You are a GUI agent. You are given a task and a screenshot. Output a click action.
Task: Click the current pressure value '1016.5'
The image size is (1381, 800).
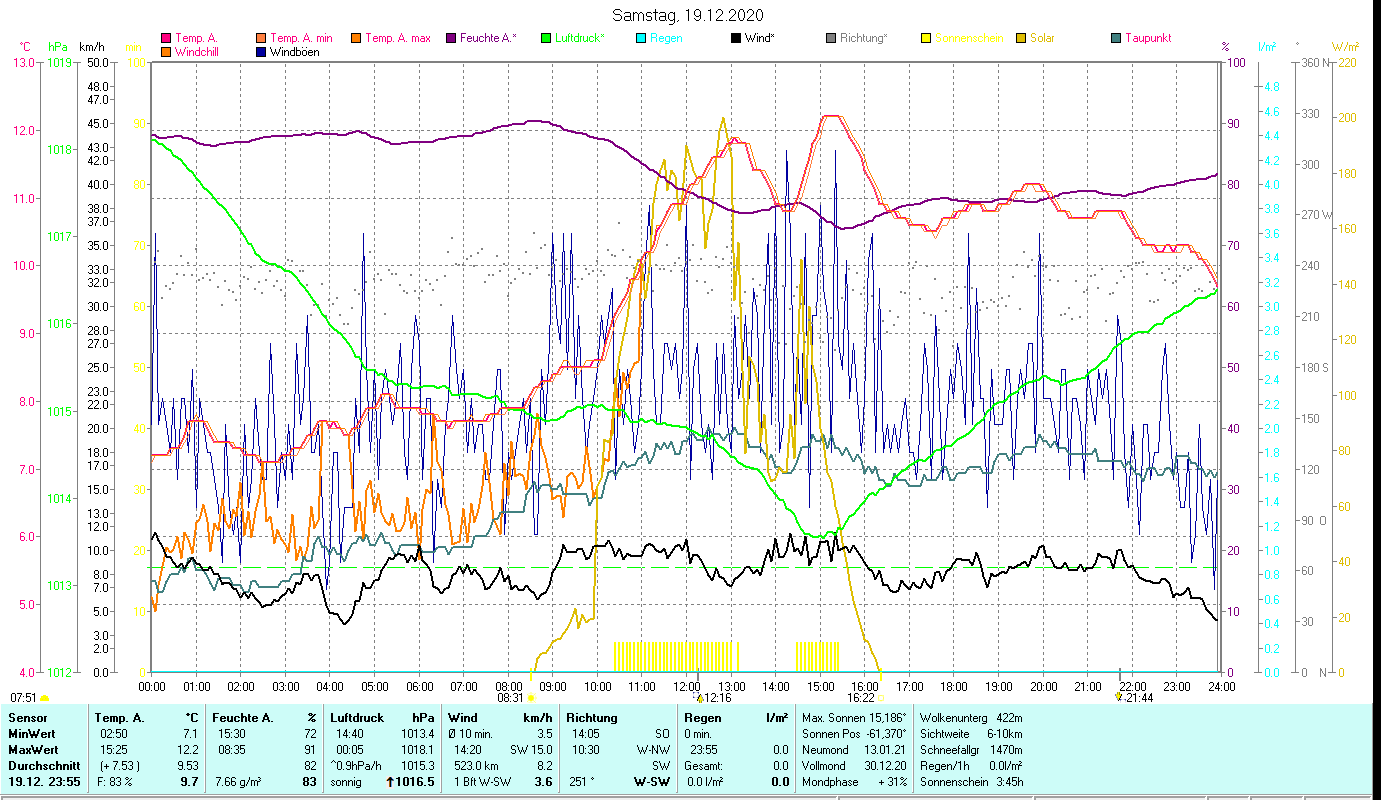click(416, 782)
